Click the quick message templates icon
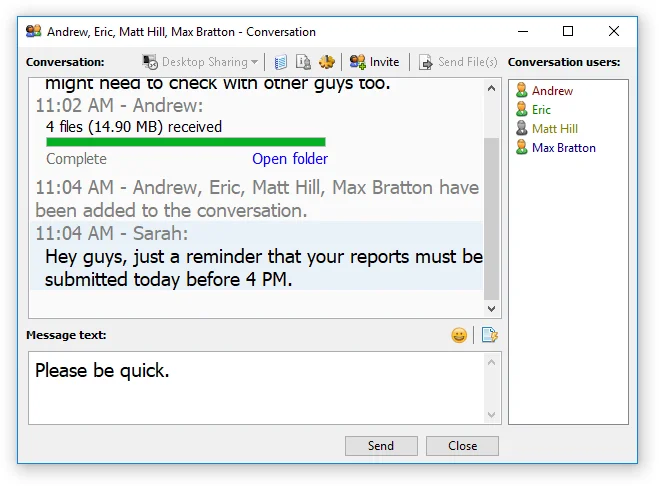The image size is (659, 486). click(489, 335)
